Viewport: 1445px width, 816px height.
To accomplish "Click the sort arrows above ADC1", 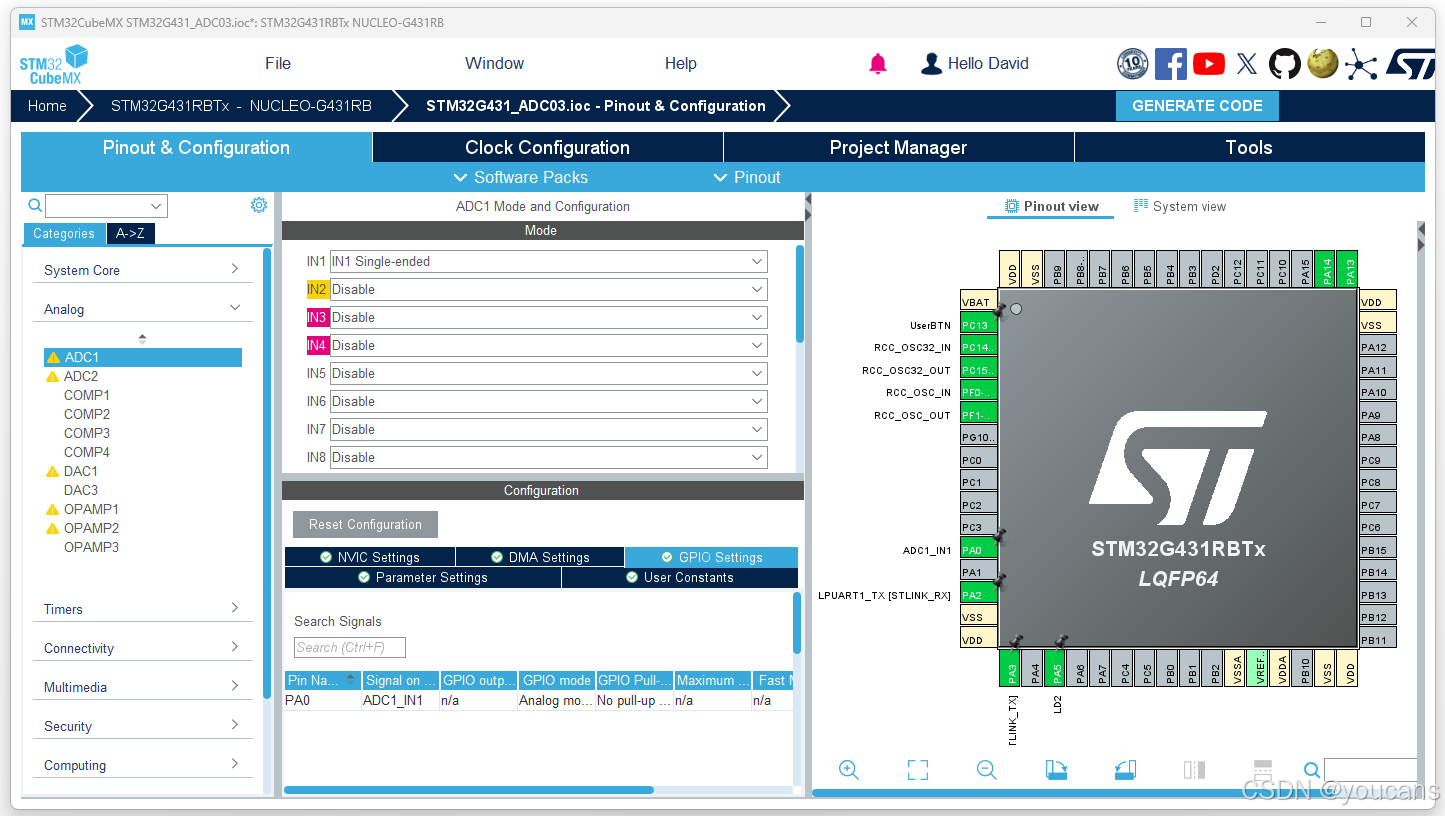I will click(x=142, y=339).
